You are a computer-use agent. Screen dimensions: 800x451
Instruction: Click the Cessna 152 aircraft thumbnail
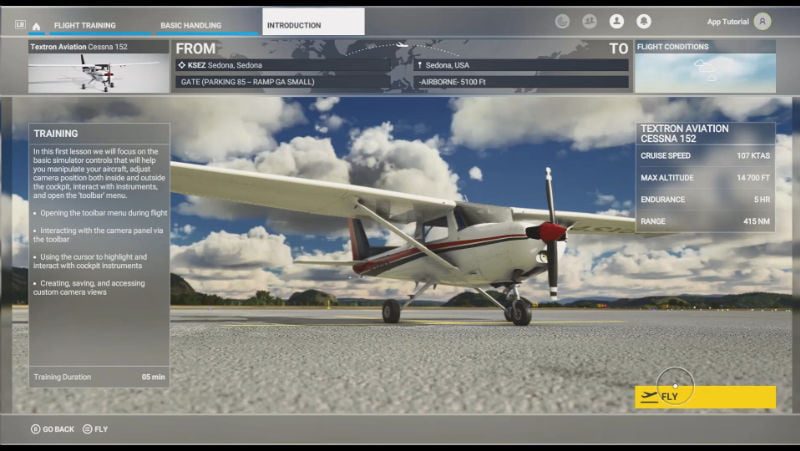point(98,73)
